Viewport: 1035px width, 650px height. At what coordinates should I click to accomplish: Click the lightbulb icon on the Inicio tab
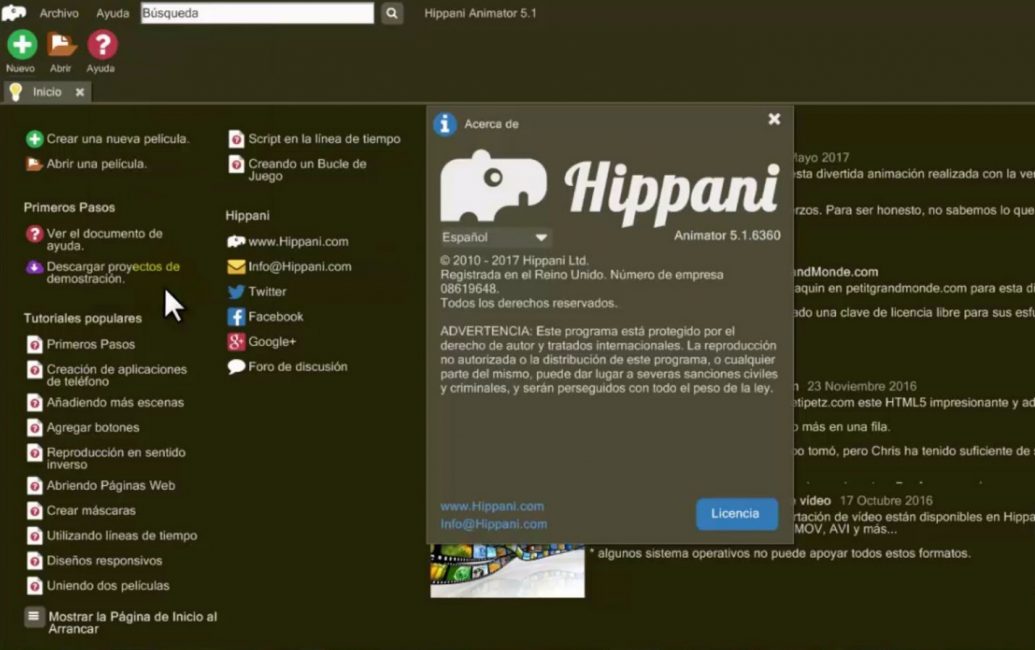[x=15, y=92]
